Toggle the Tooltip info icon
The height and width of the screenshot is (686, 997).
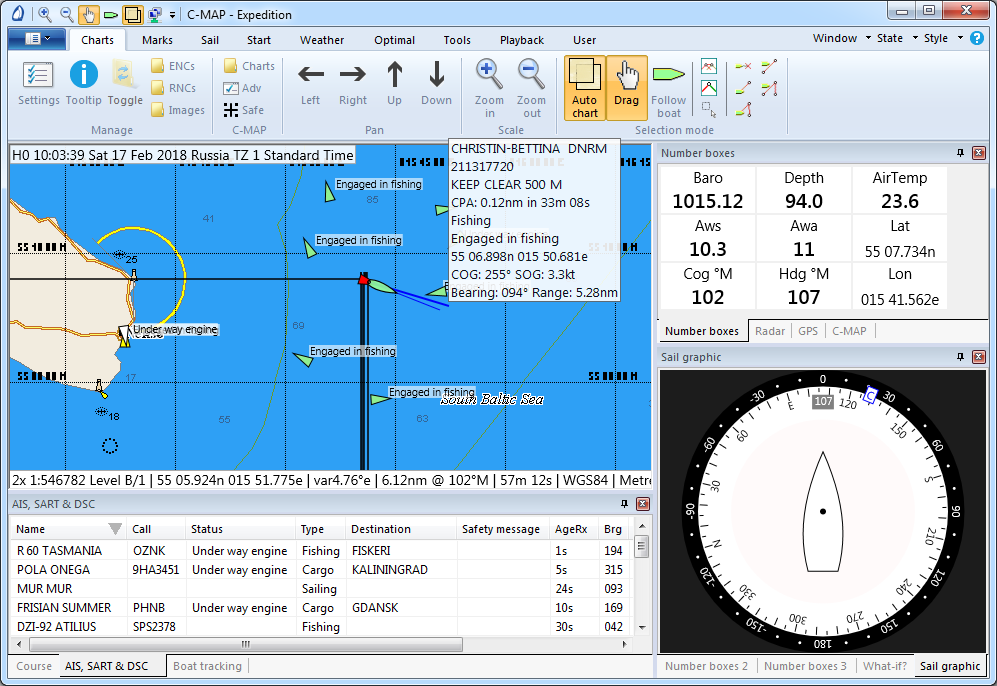pyautogui.click(x=83, y=83)
